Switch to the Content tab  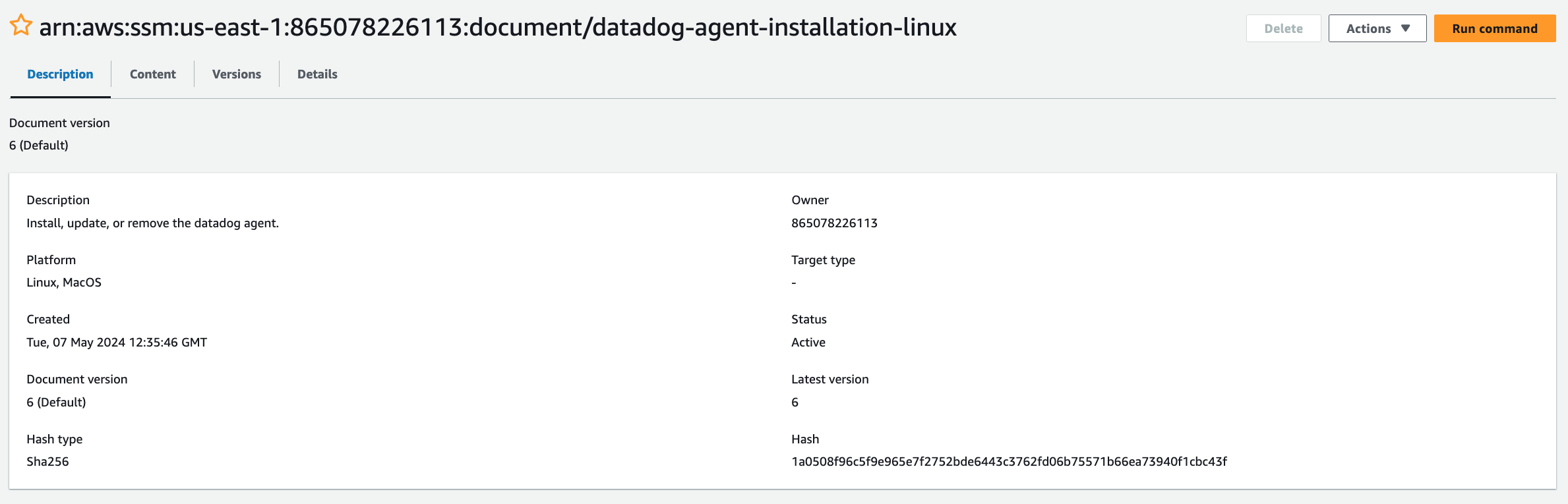(x=153, y=74)
